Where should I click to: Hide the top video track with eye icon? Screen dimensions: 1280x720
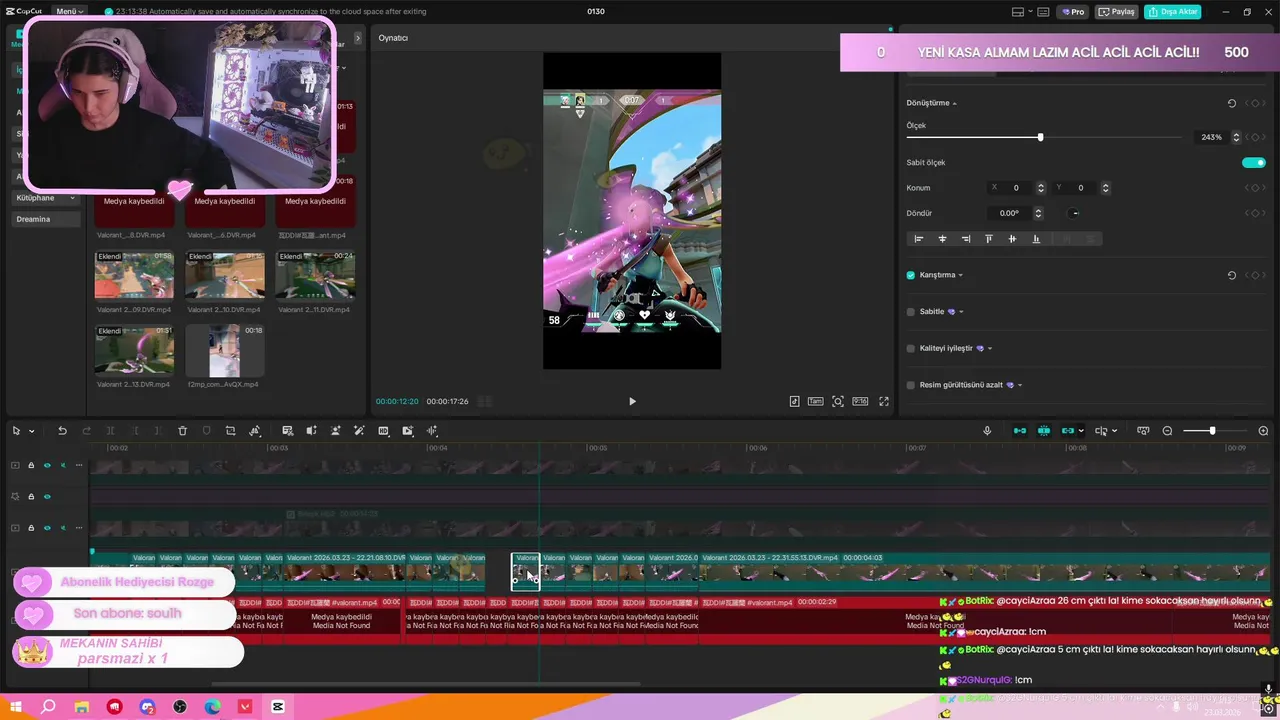(x=47, y=465)
